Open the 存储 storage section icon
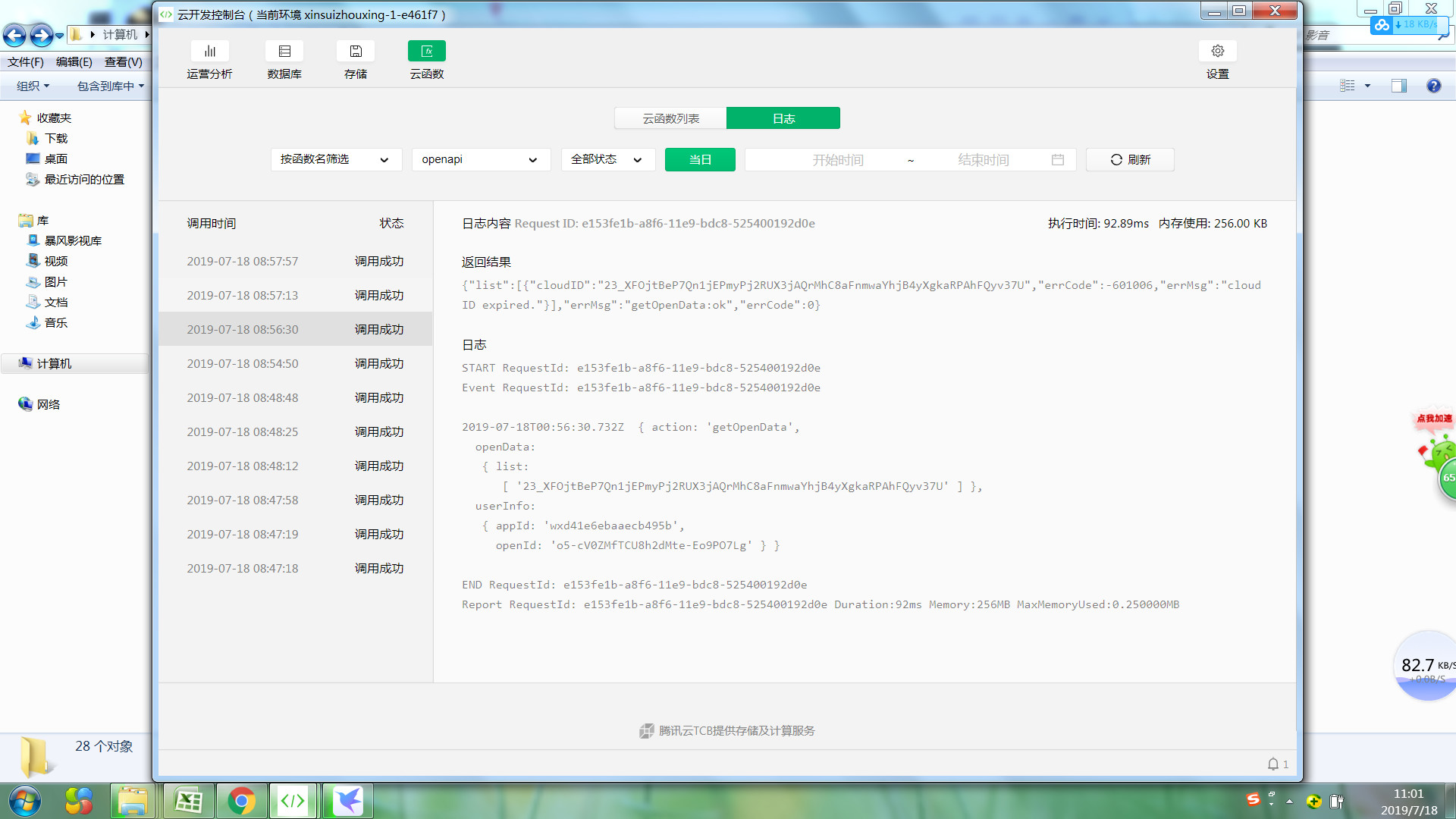 [x=356, y=52]
